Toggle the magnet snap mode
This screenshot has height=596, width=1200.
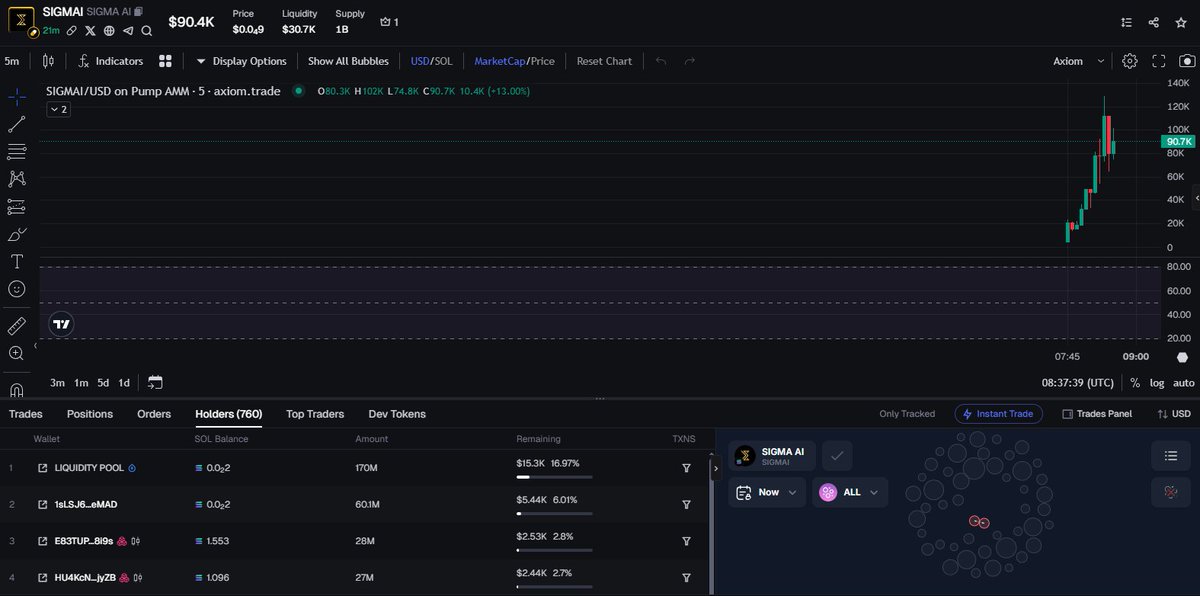click(17, 389)
